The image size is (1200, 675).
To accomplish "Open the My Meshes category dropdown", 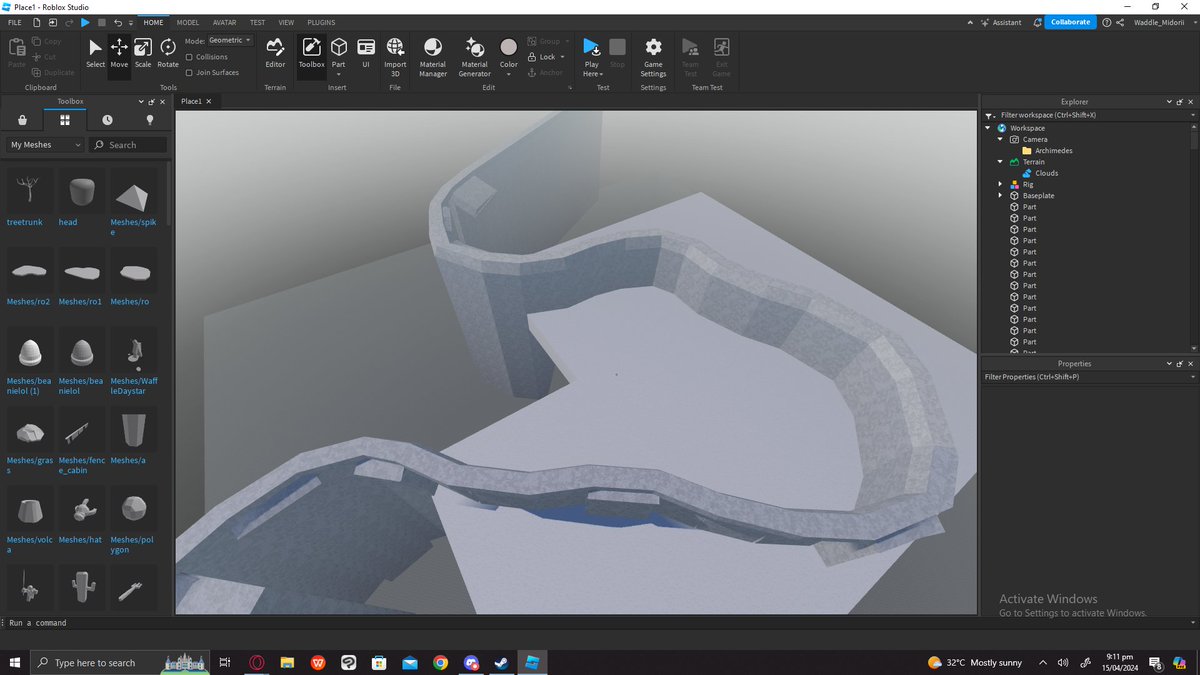I will 45,145.
